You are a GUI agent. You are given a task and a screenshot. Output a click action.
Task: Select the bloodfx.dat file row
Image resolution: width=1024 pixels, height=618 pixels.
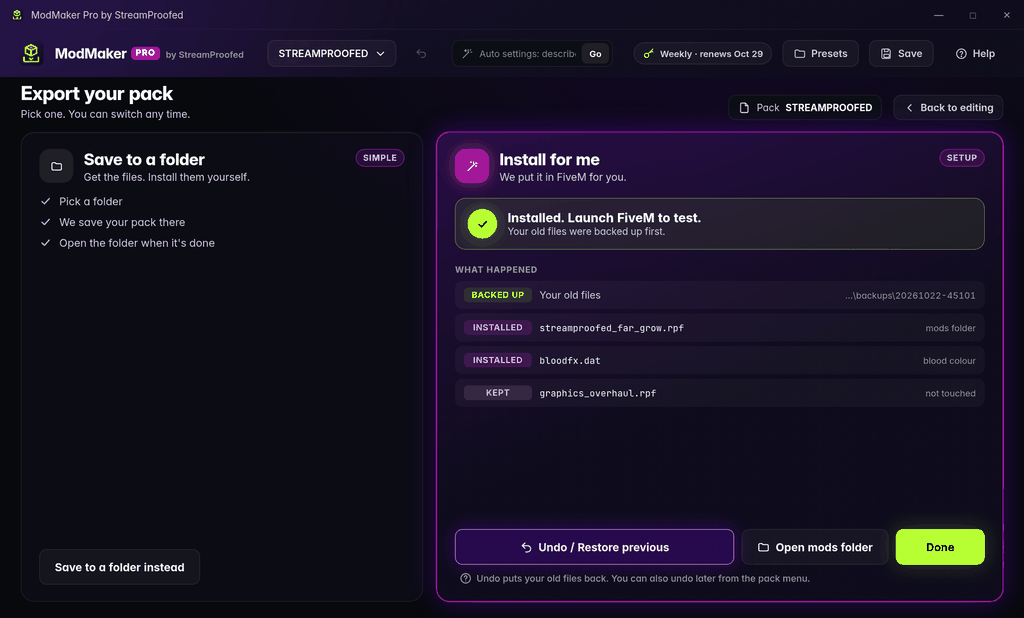pos(720,361)
